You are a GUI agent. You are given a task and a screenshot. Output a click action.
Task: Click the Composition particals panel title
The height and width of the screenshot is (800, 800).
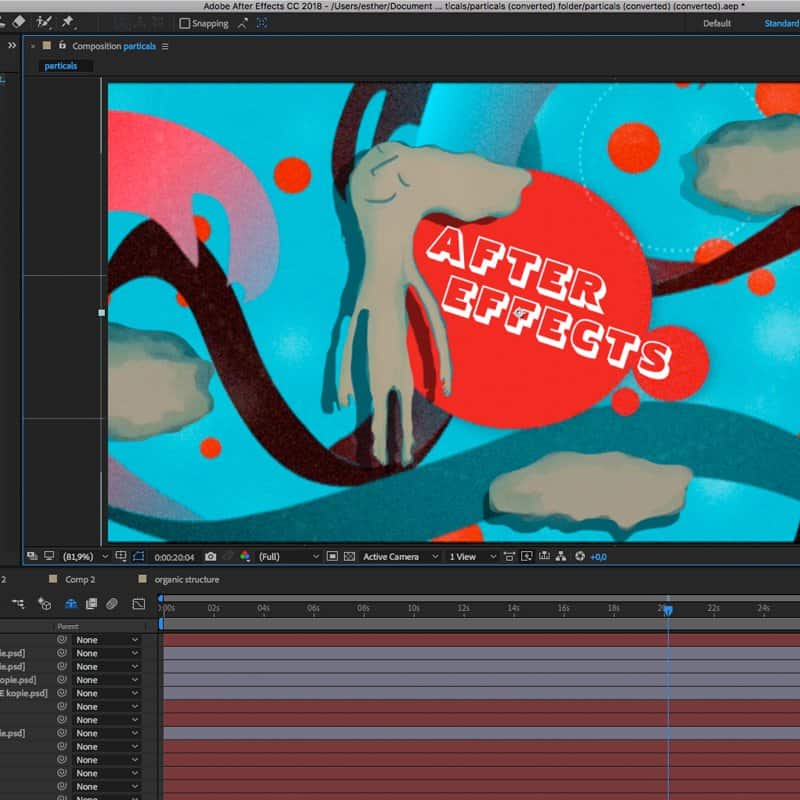click(x=114, y=46)
